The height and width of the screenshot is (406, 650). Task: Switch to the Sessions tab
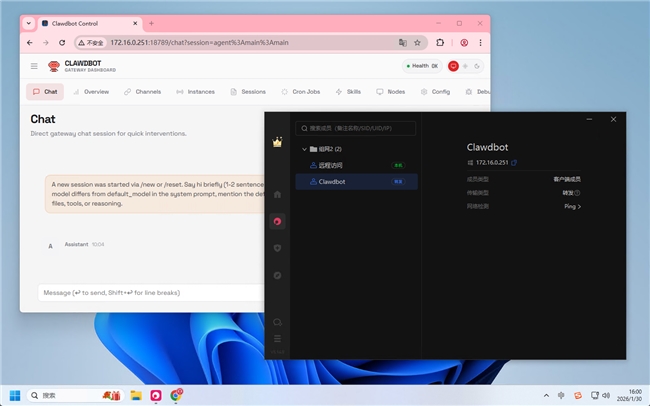[x=248, y=92]
